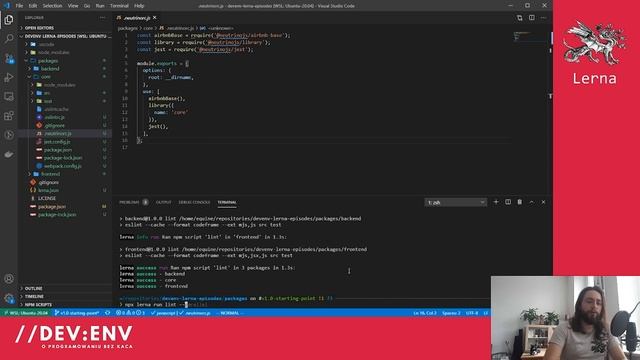Switch to the Output panel tab

163,202
